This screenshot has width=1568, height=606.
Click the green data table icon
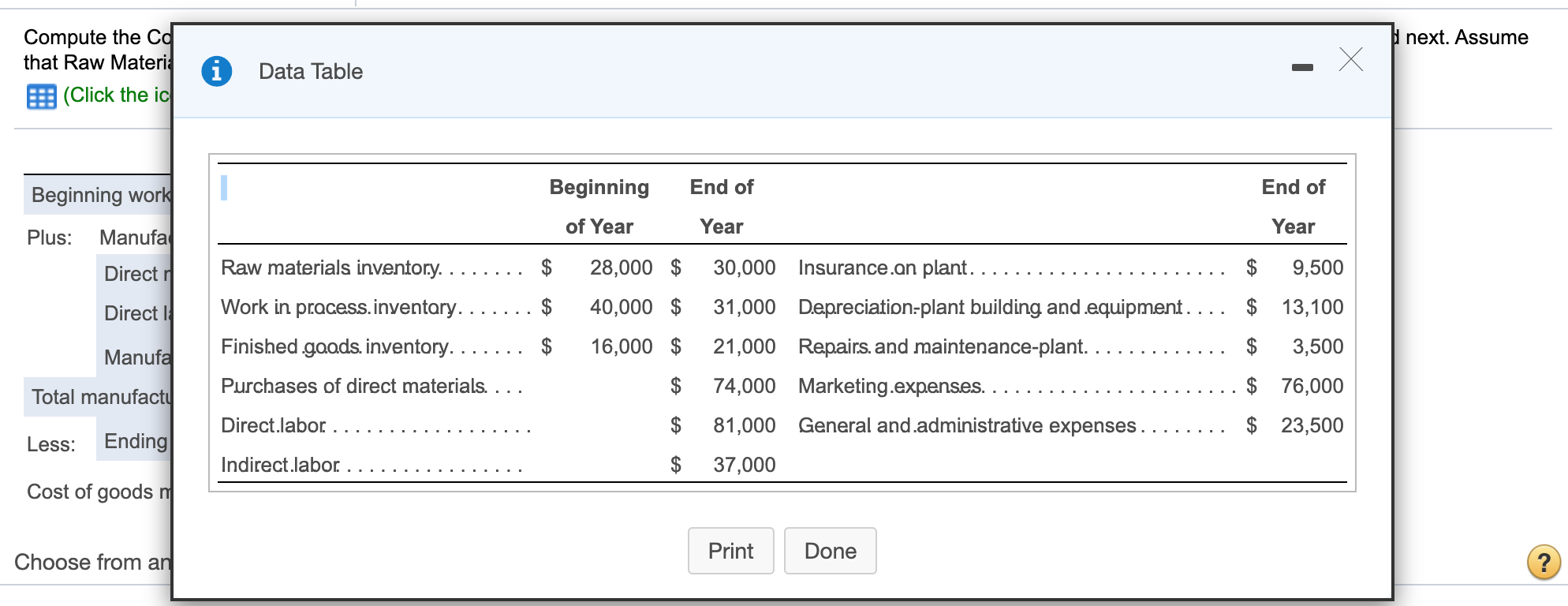coord(40,96)
